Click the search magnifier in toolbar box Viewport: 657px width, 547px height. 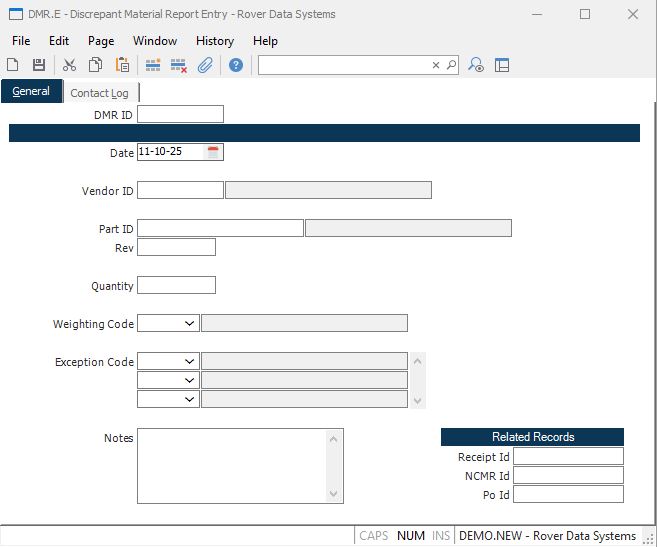(451, 65)
